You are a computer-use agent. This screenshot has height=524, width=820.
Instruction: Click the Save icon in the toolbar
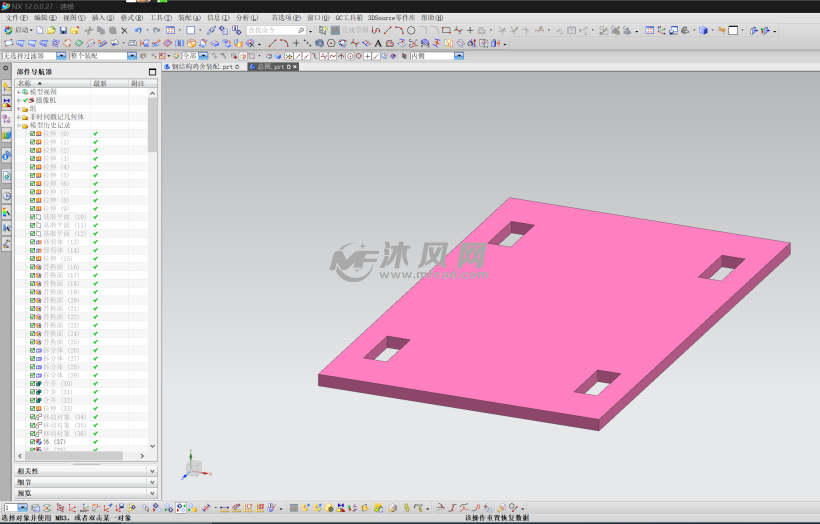pos(63,31)
